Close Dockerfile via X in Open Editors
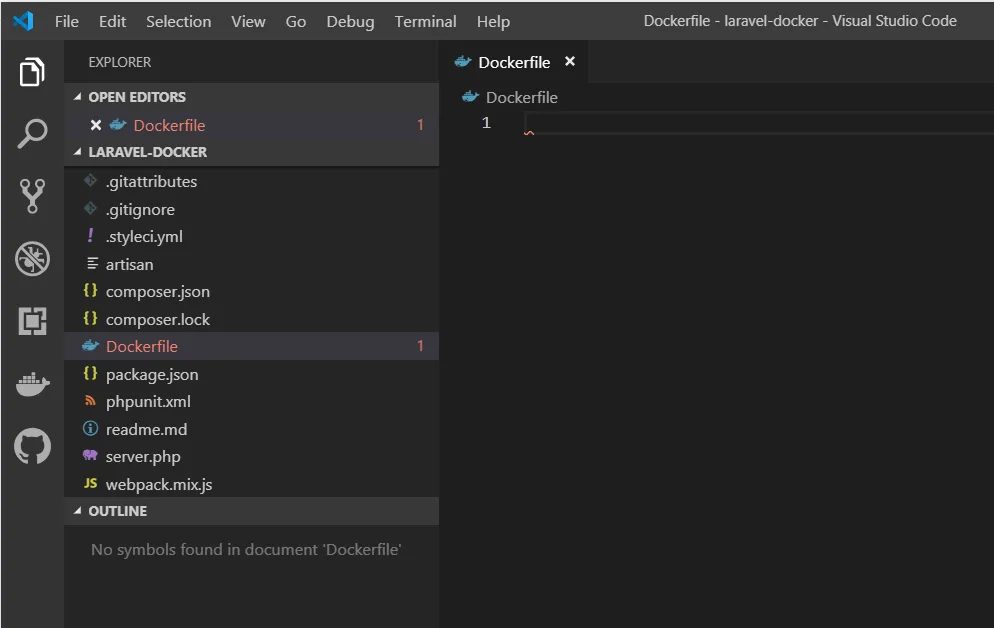 96,125
